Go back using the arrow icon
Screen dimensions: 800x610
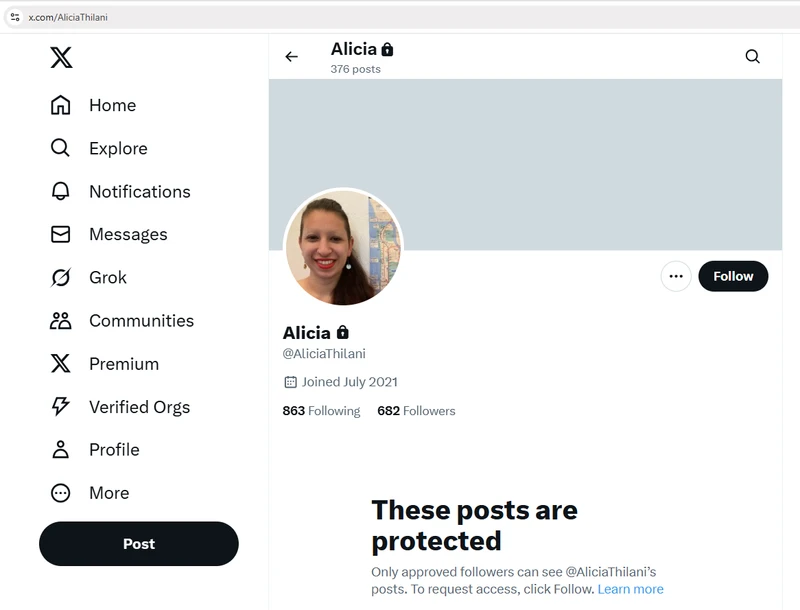pos(291,57)
